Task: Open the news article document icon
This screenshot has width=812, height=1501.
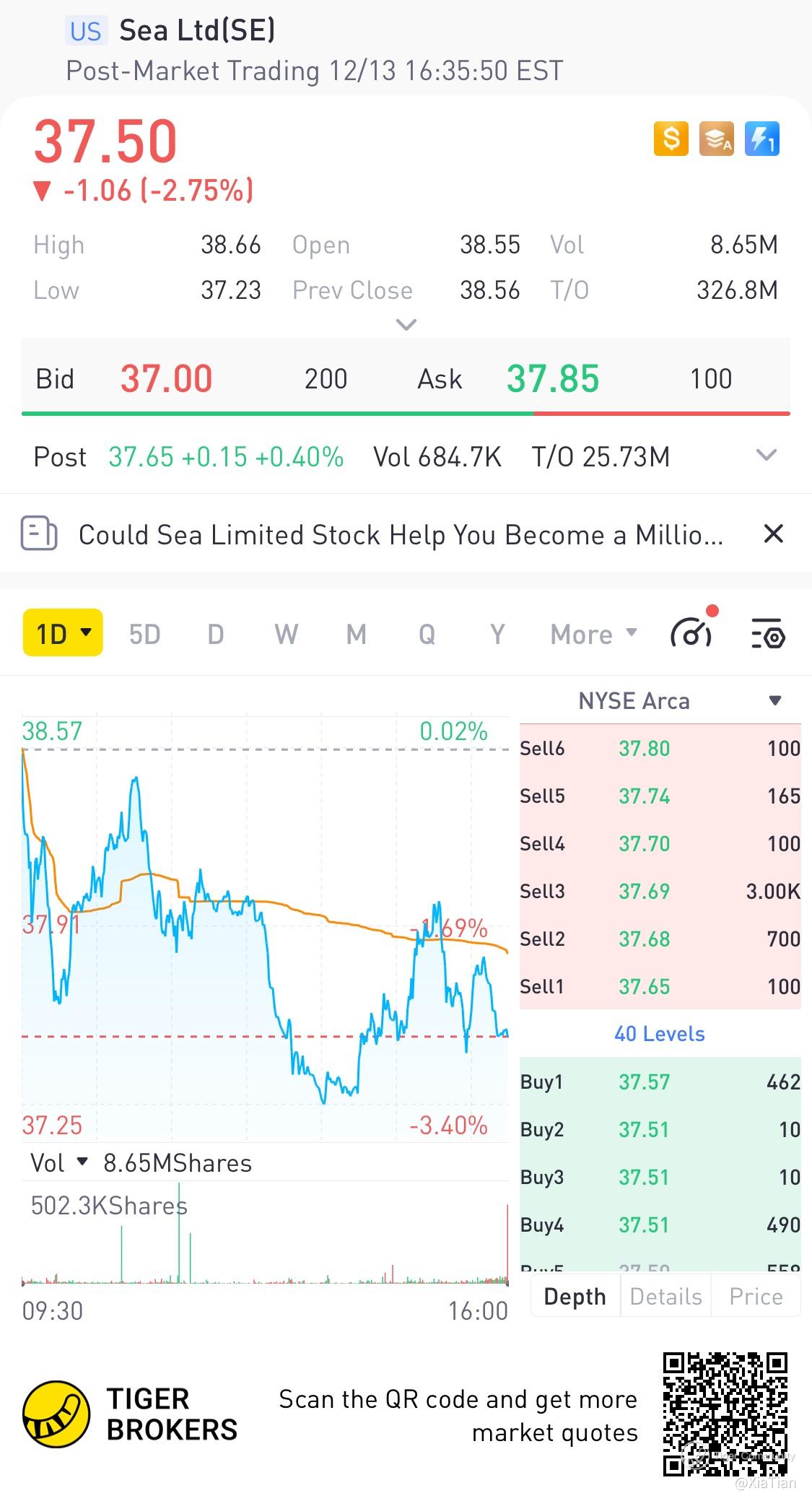Action: (39, 534)
